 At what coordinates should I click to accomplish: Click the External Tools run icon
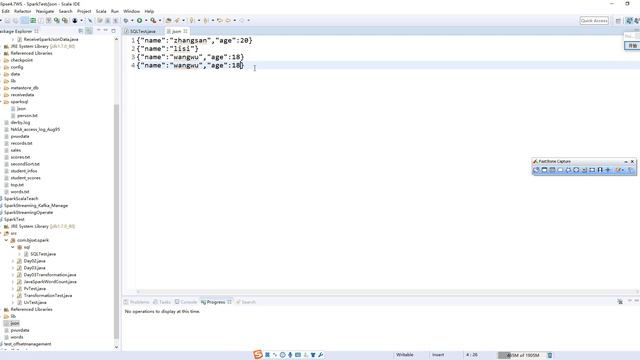click(153, 20)
